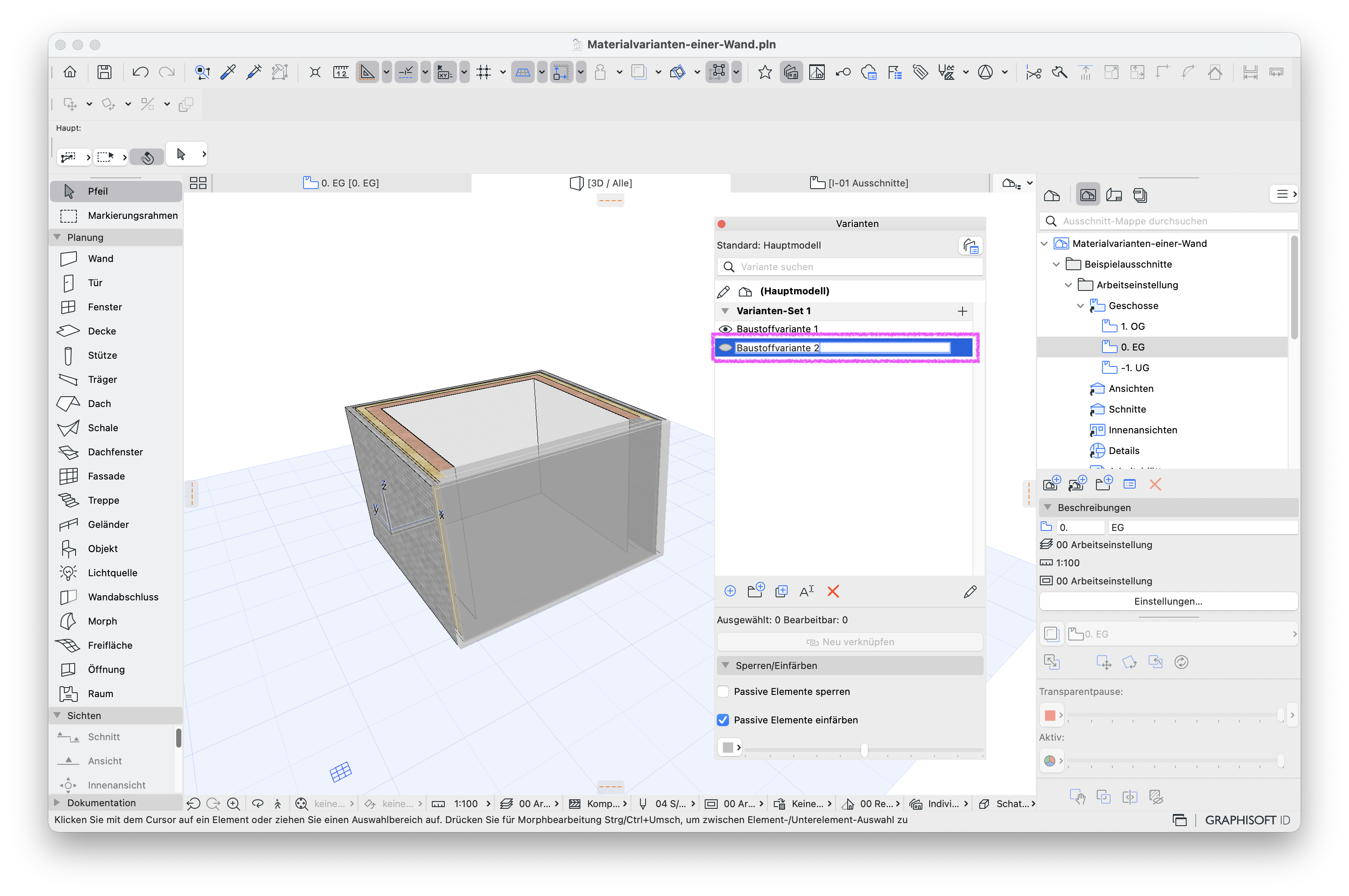
Task: Switch to the 0. EG floor plan tab
Action: coord(341,183)
